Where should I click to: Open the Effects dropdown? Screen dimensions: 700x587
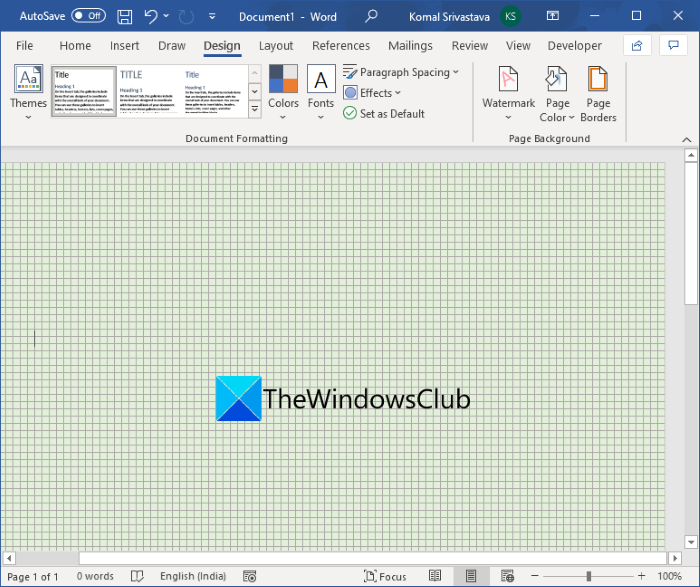pyautogui.click(x=372, y=93)
